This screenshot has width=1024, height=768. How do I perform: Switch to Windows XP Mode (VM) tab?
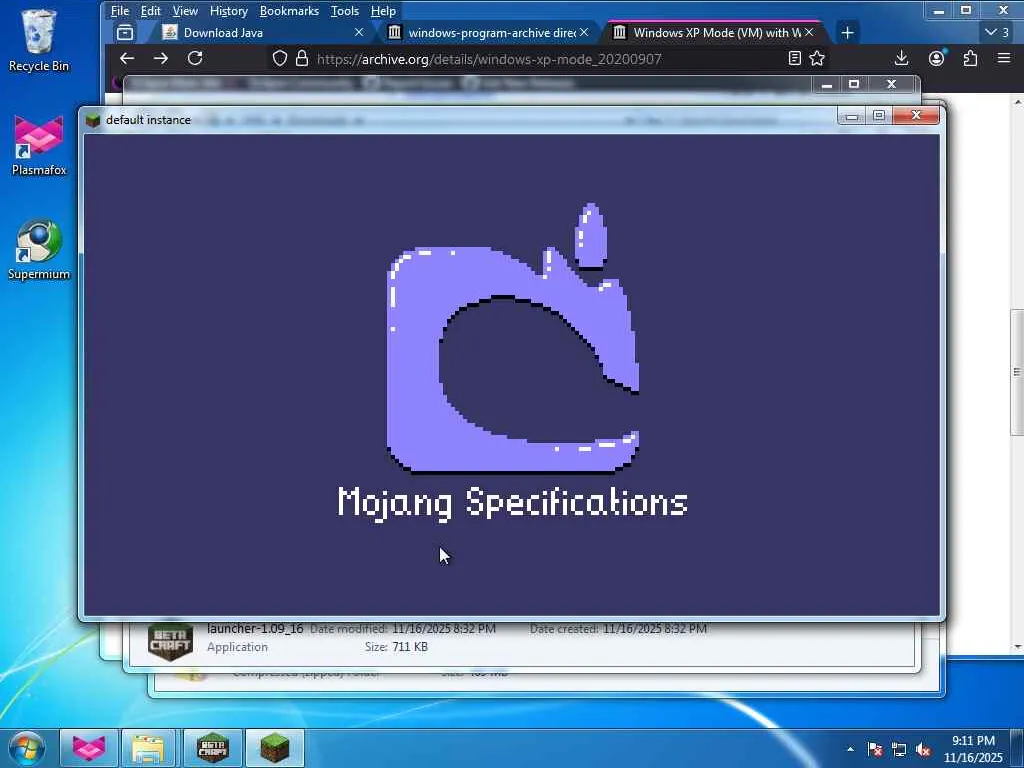click(716, 33)
